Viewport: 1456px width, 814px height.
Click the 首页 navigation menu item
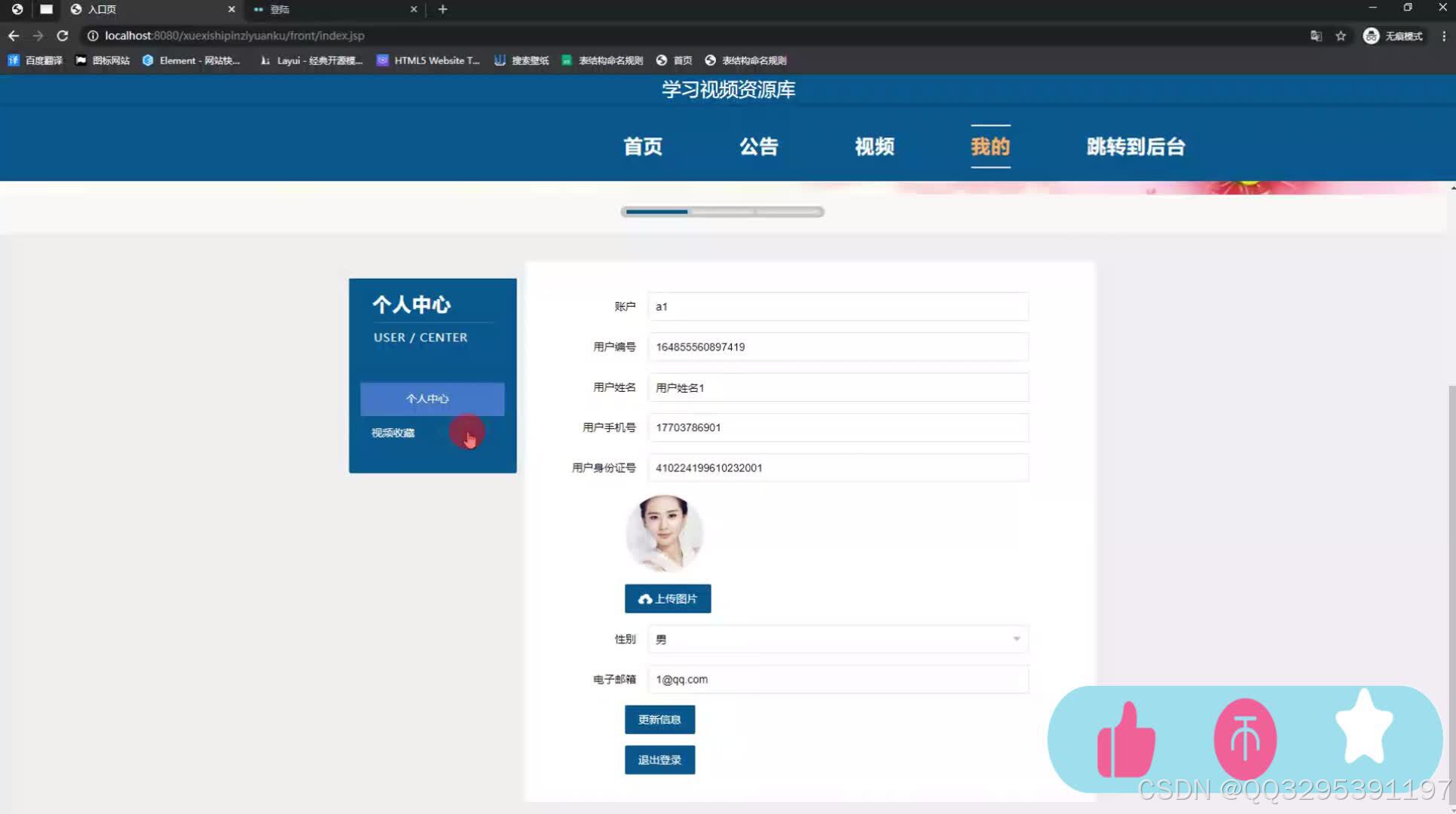[643, 146]
